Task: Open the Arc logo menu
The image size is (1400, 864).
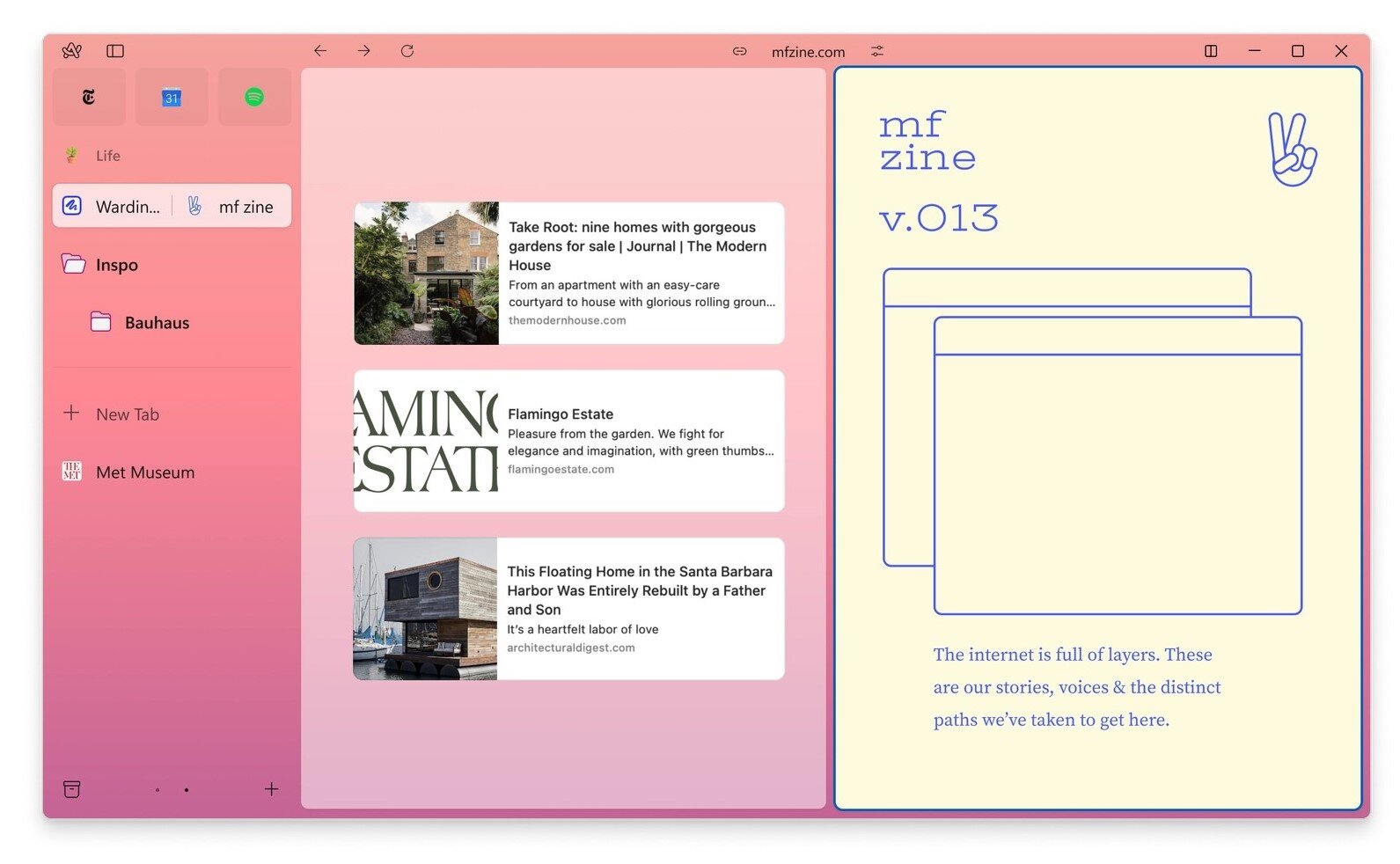Action: [x=72, y=51]
